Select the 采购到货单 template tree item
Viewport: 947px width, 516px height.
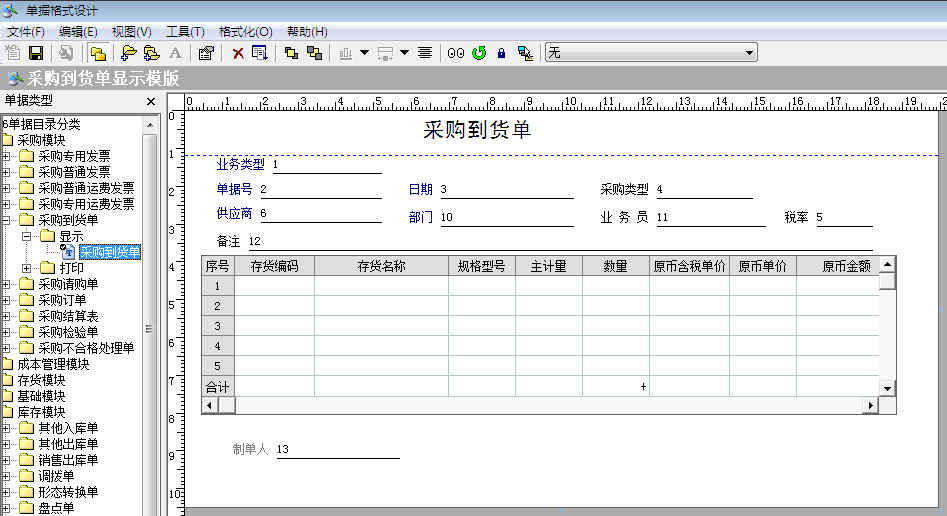tap(109, 252)
